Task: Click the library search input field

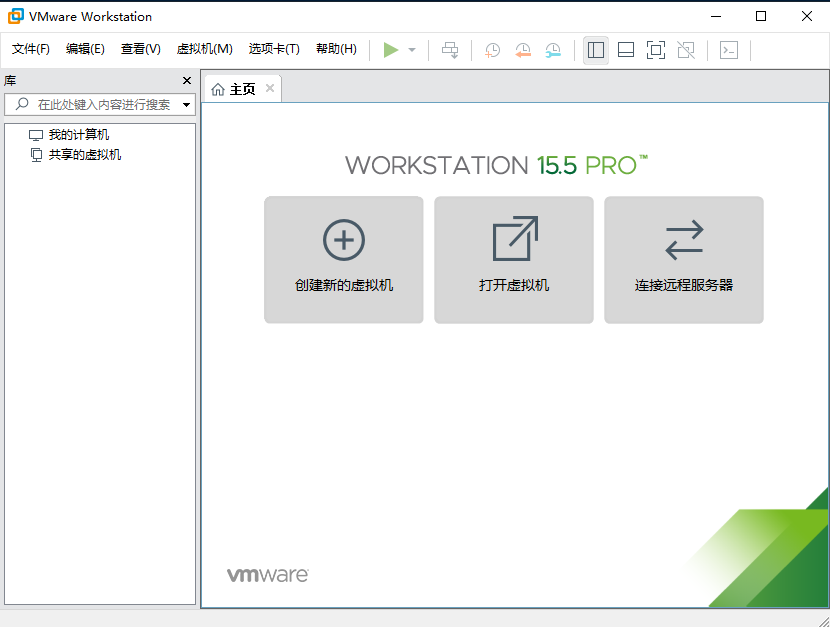Action: (x=100, y=104)
